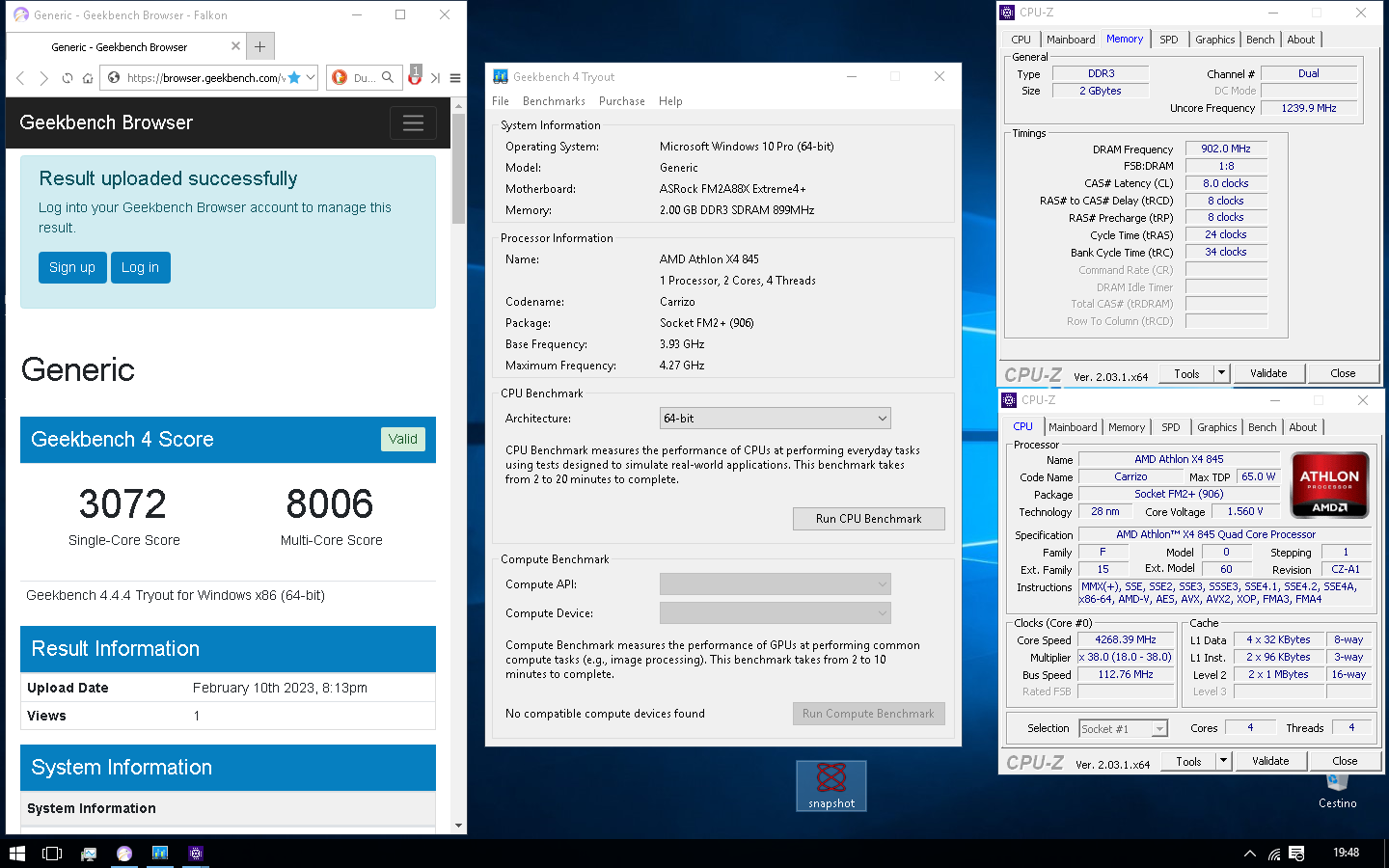Switch to SPD tab in upper CPU-Z window
This screenshot has height=868, width=1389.
(x=1169, y=40)
